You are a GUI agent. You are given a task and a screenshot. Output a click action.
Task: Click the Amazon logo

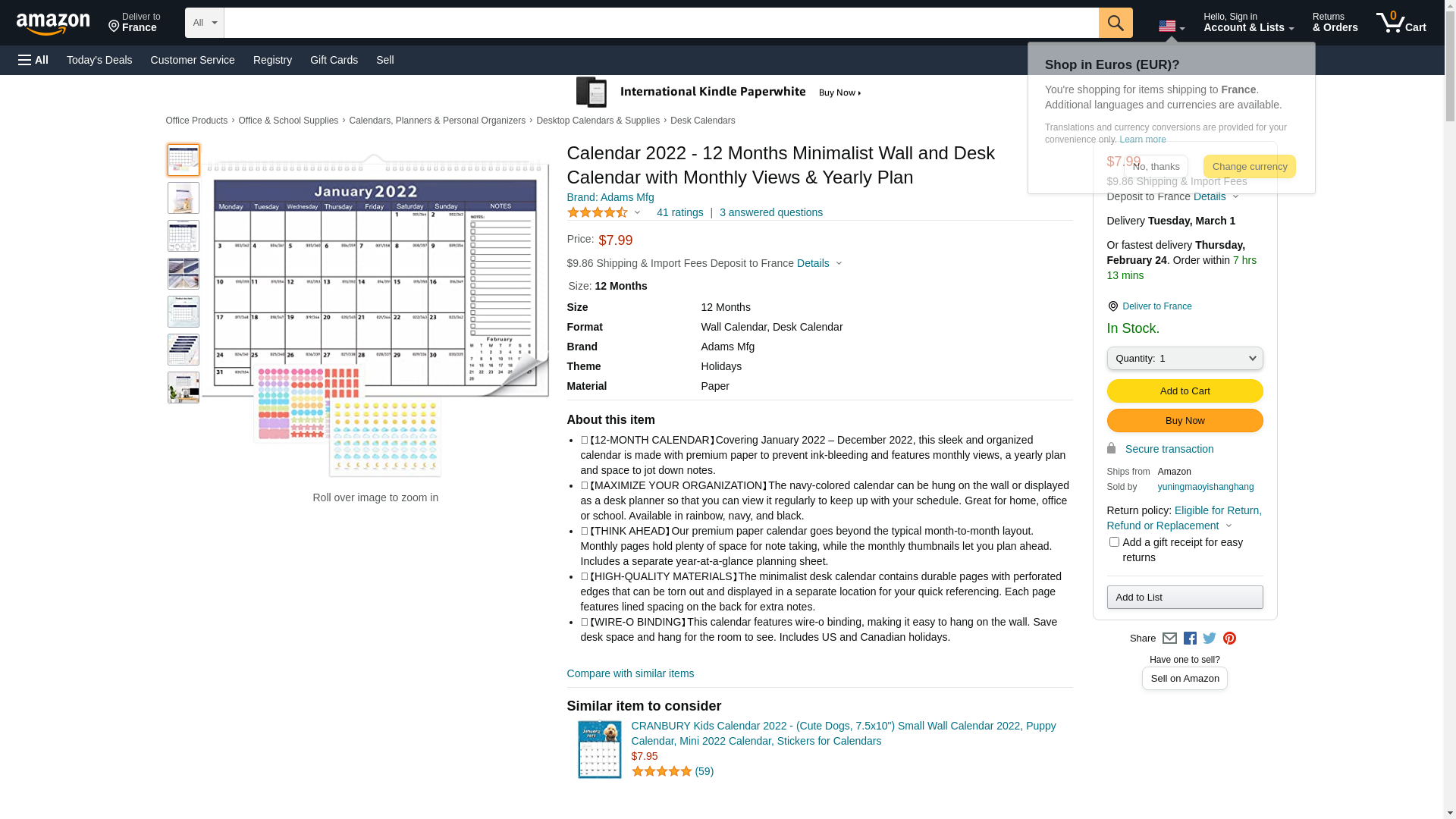click(53, 24)
